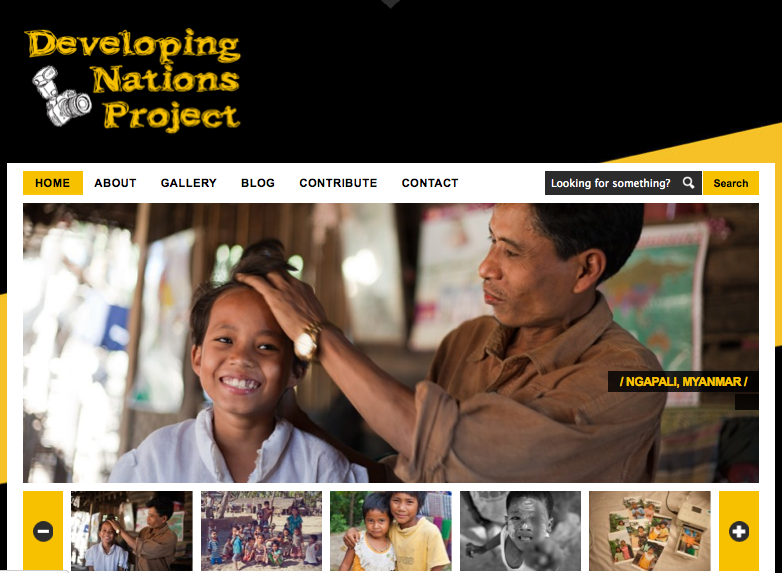Viewport: 782px width, 573px height.
Task: Click the Ngapali, Myanmar caption label
Action: [683, 382]
